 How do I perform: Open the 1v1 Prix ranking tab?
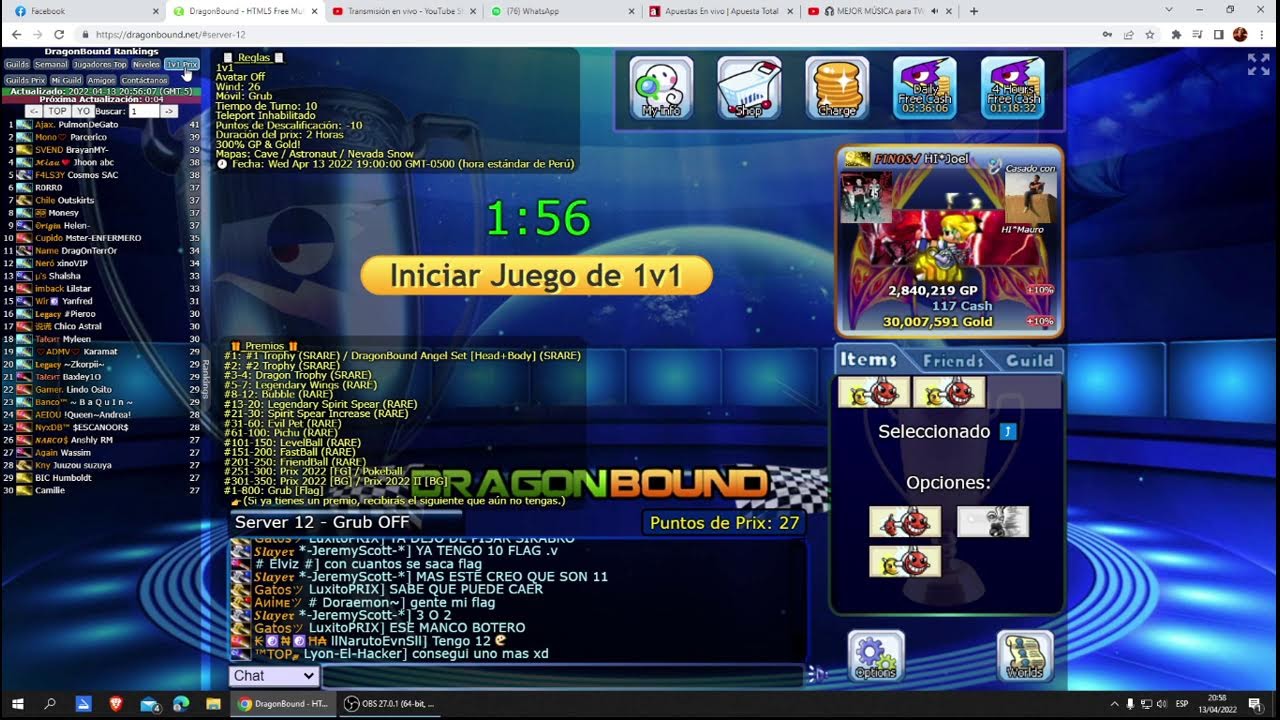[x=182, y=64]
